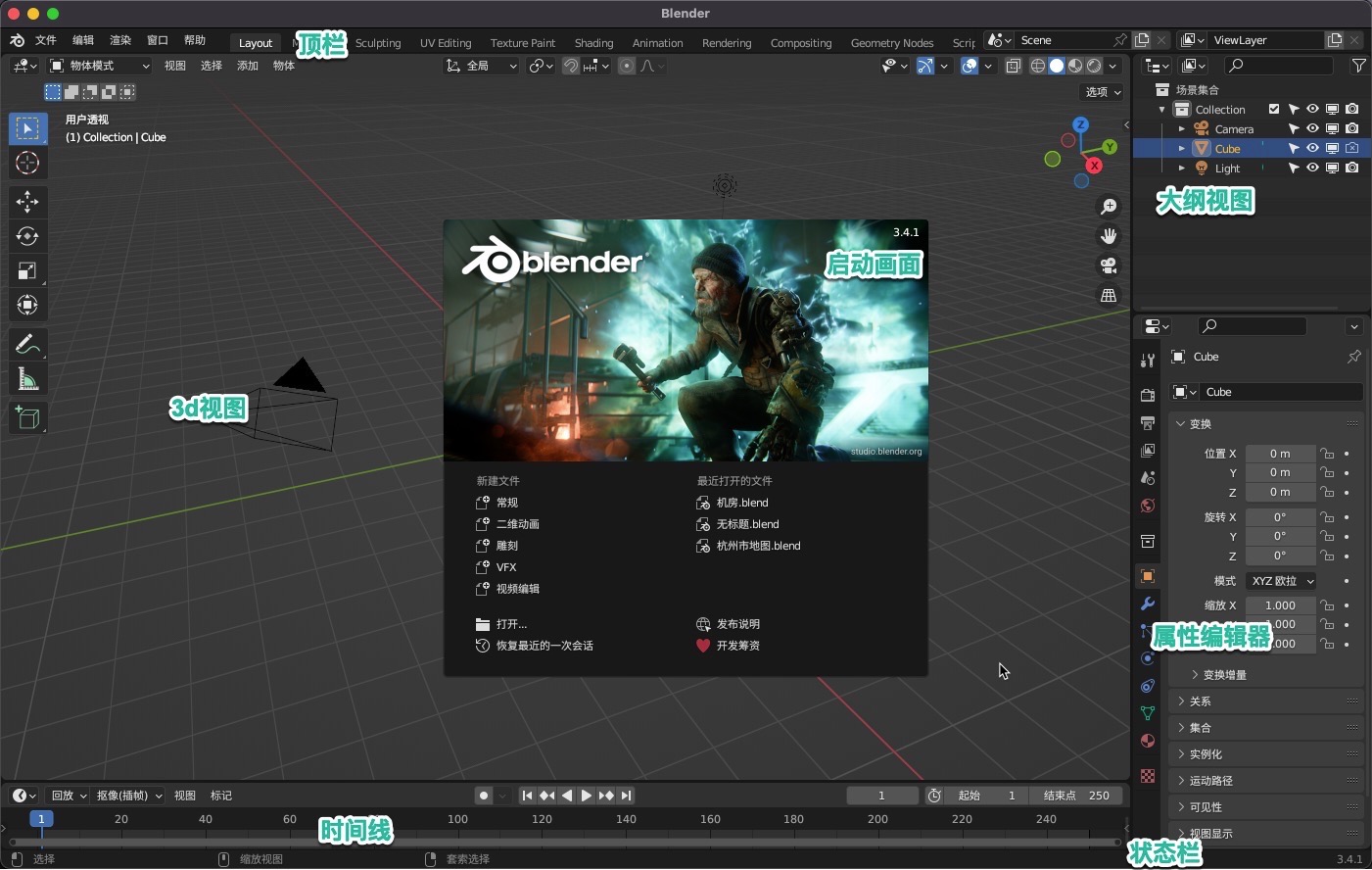The height and width of the screenshot is (870, 1372).
Task: Expand the Light item in outliner
Action: tap(1182, 168)
